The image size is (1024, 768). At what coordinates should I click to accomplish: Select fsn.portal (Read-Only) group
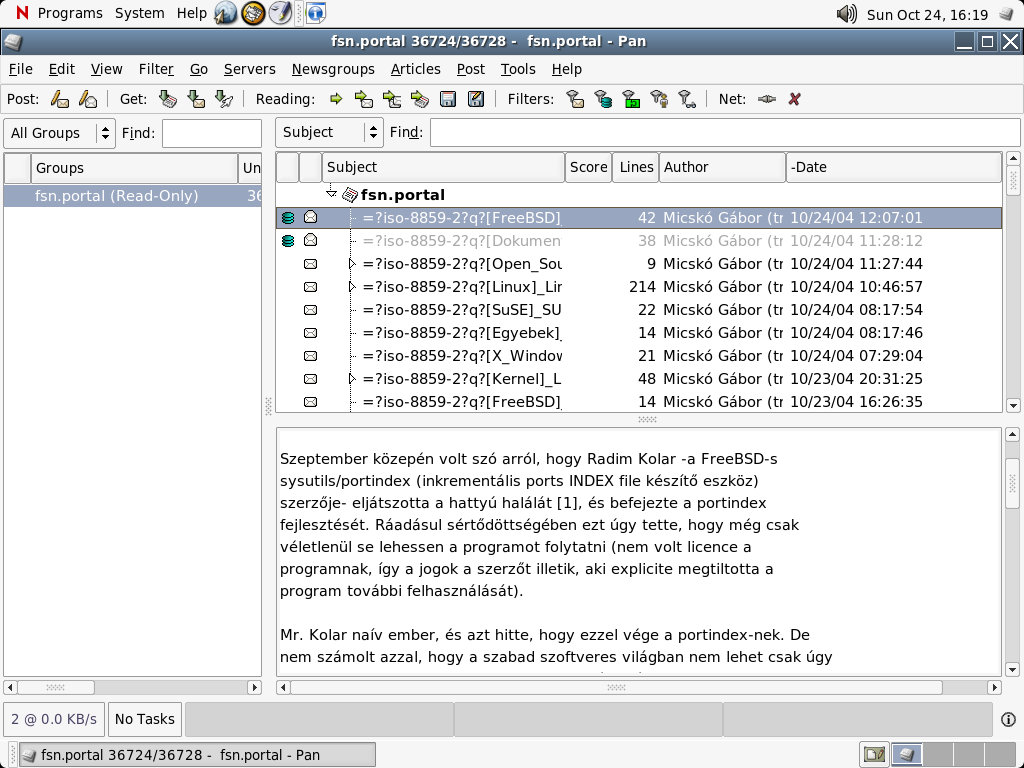133,196
